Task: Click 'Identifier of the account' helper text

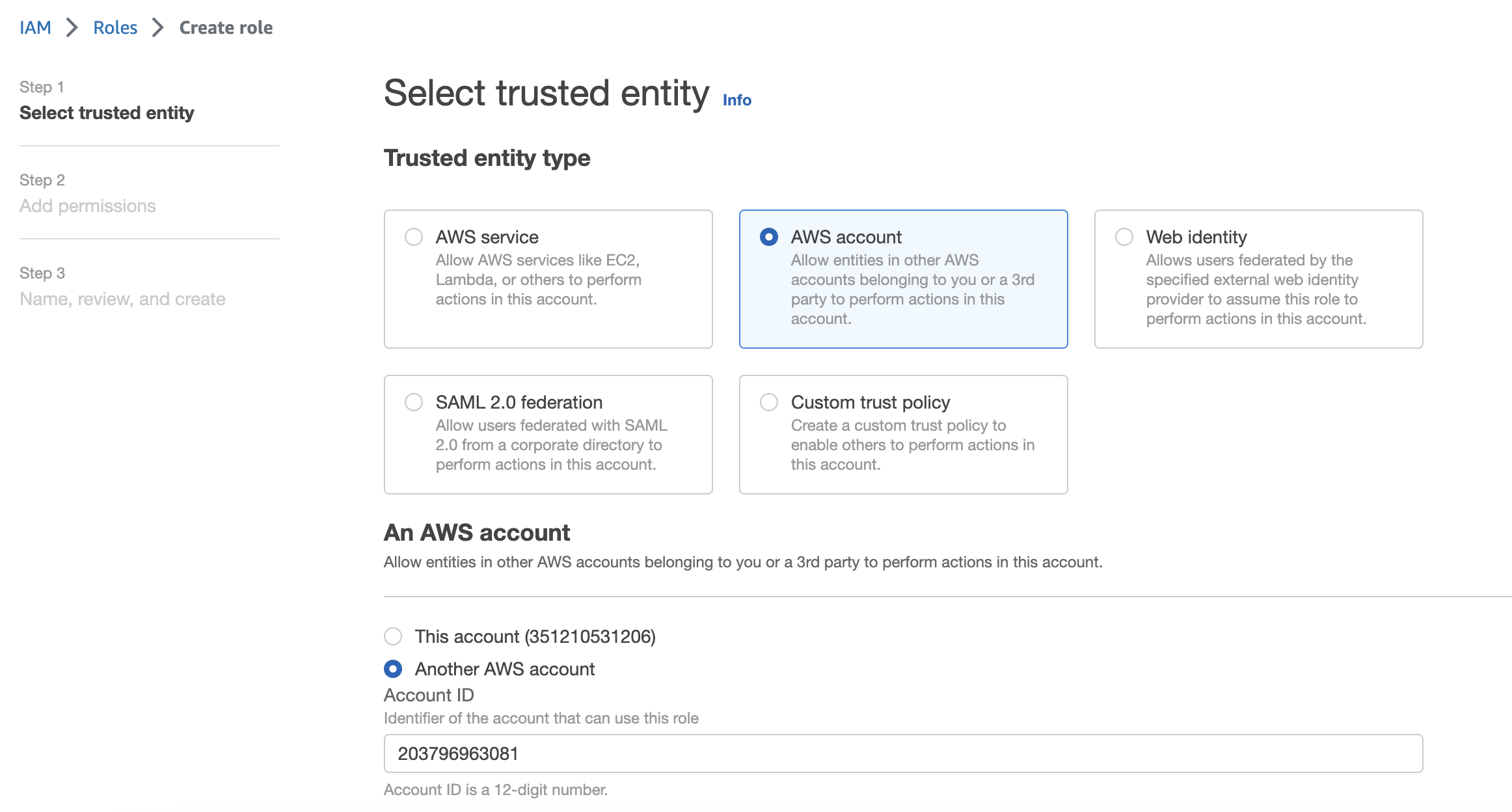Action: click(x=541, y=718)
